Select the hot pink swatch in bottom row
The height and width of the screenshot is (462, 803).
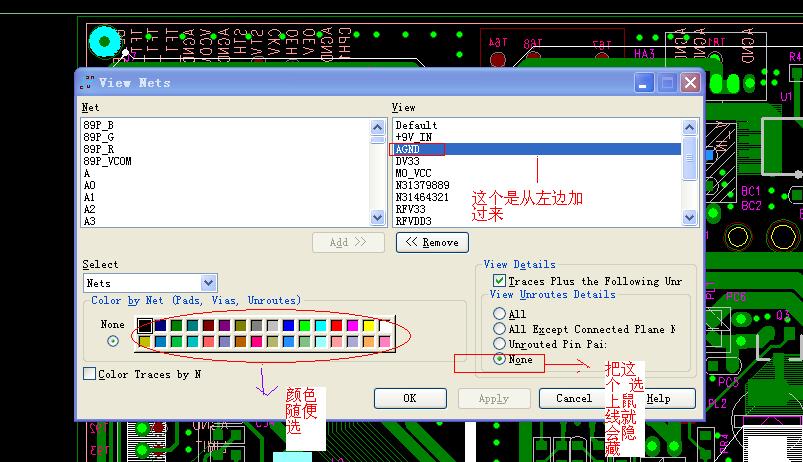tap(257, 341)
